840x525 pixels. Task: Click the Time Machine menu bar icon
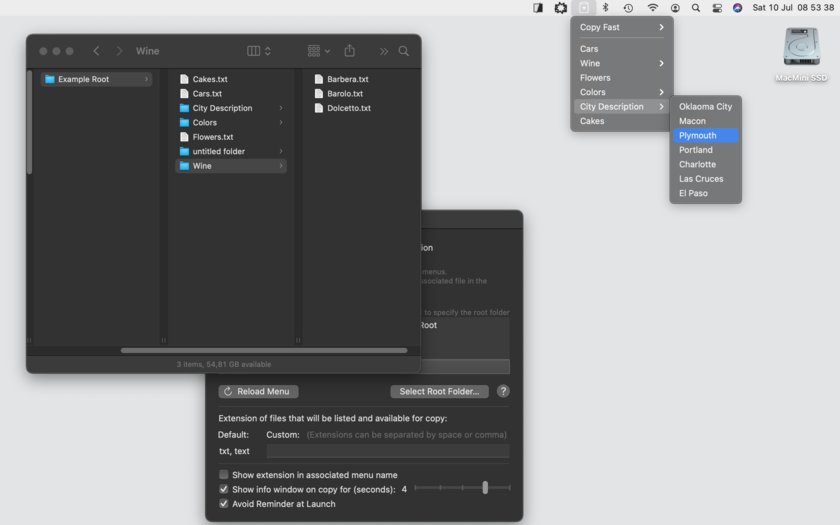click(x=628, y=8)
